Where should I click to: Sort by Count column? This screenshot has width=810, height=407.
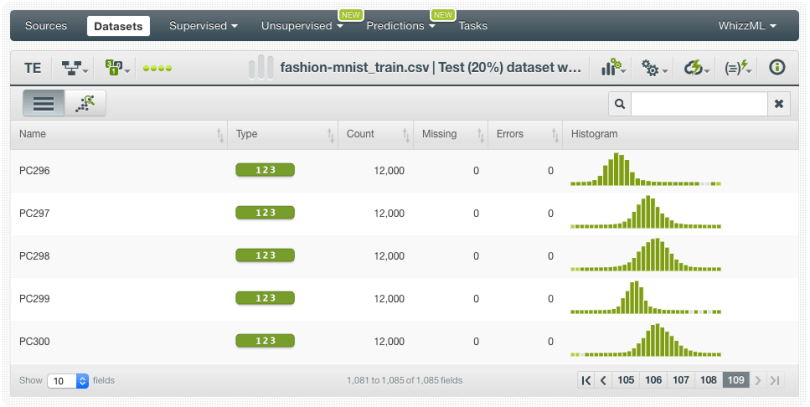click(x=376, y=134)
